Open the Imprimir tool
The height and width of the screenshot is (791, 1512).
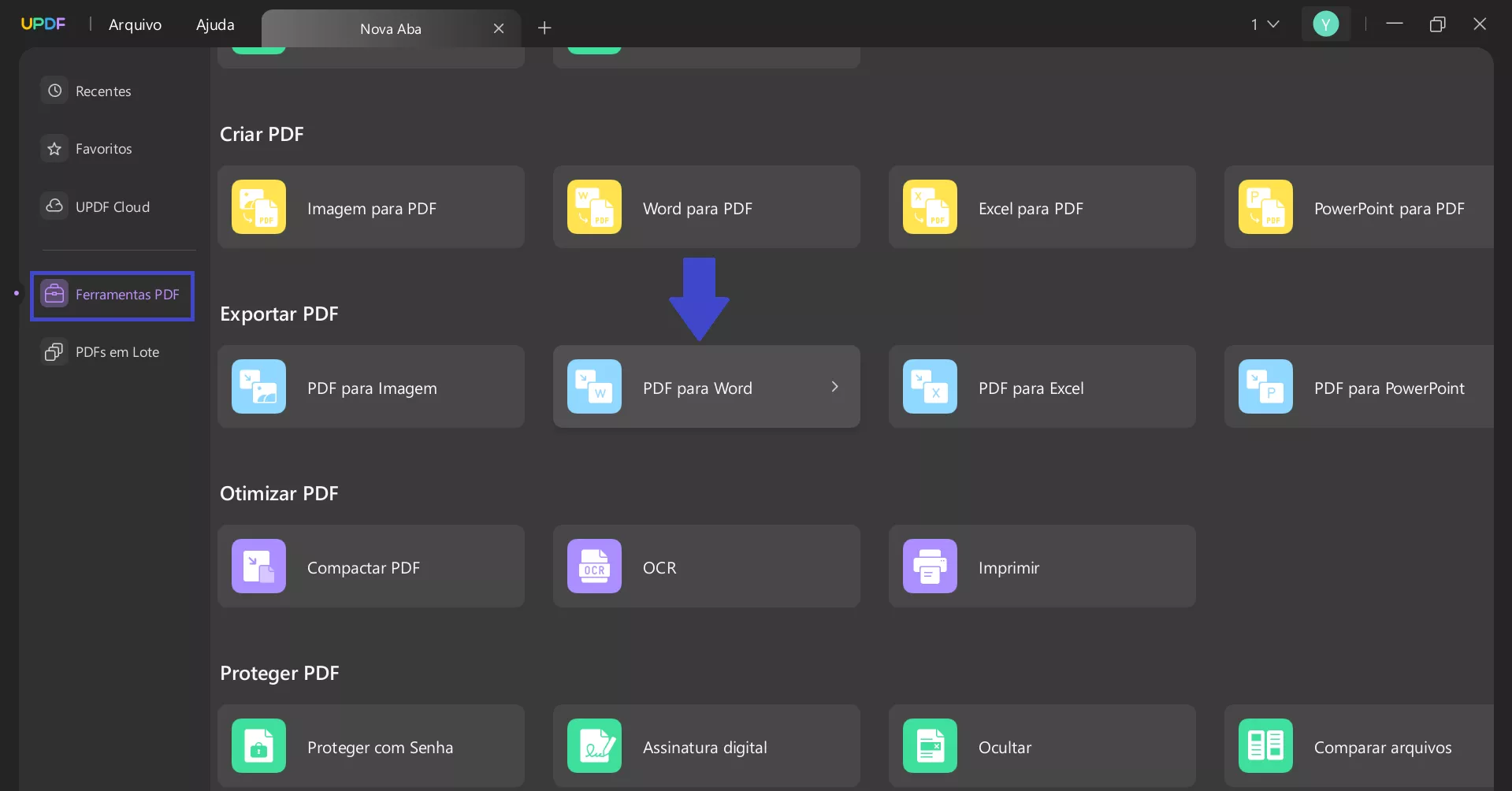(1042, 566)
